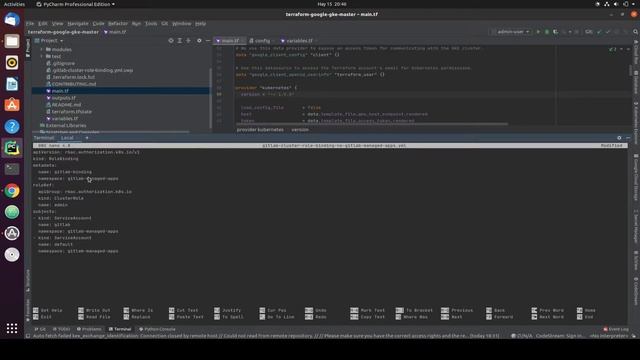This screenshot has width=640, height=360.
Task: Open the Terminal app in the dock
Action: pos(12,169)
